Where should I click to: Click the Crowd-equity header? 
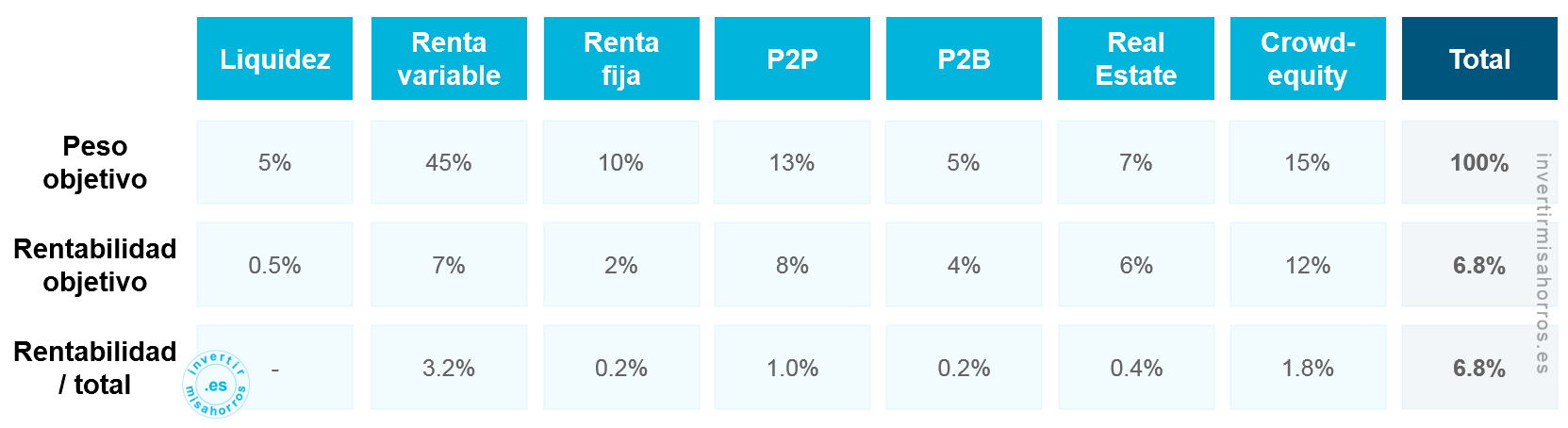pyautogui.click(x=1308, y=58)
